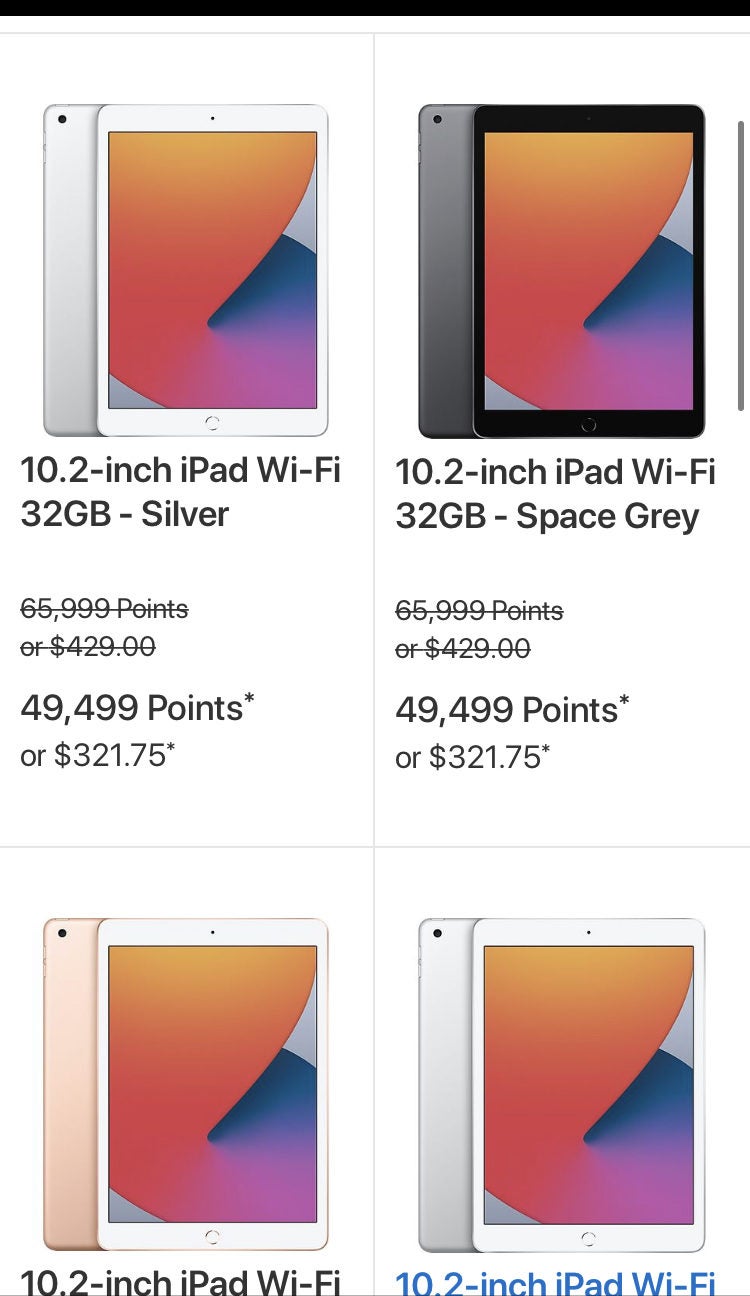This screenshot has height=1296, width=750.
Task: Open the Silver 32GB iPad product title link
Action: coord(180,492)
